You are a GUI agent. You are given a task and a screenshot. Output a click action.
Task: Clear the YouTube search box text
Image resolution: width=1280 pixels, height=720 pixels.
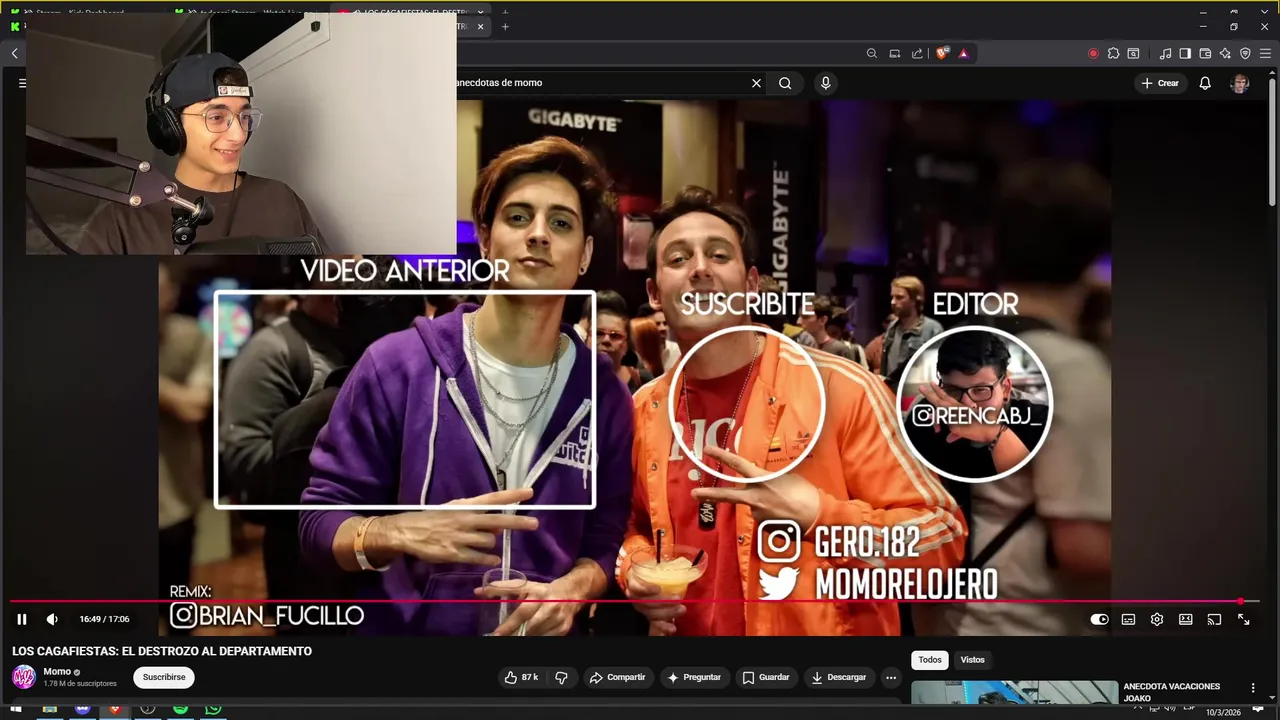click(756, 83)
